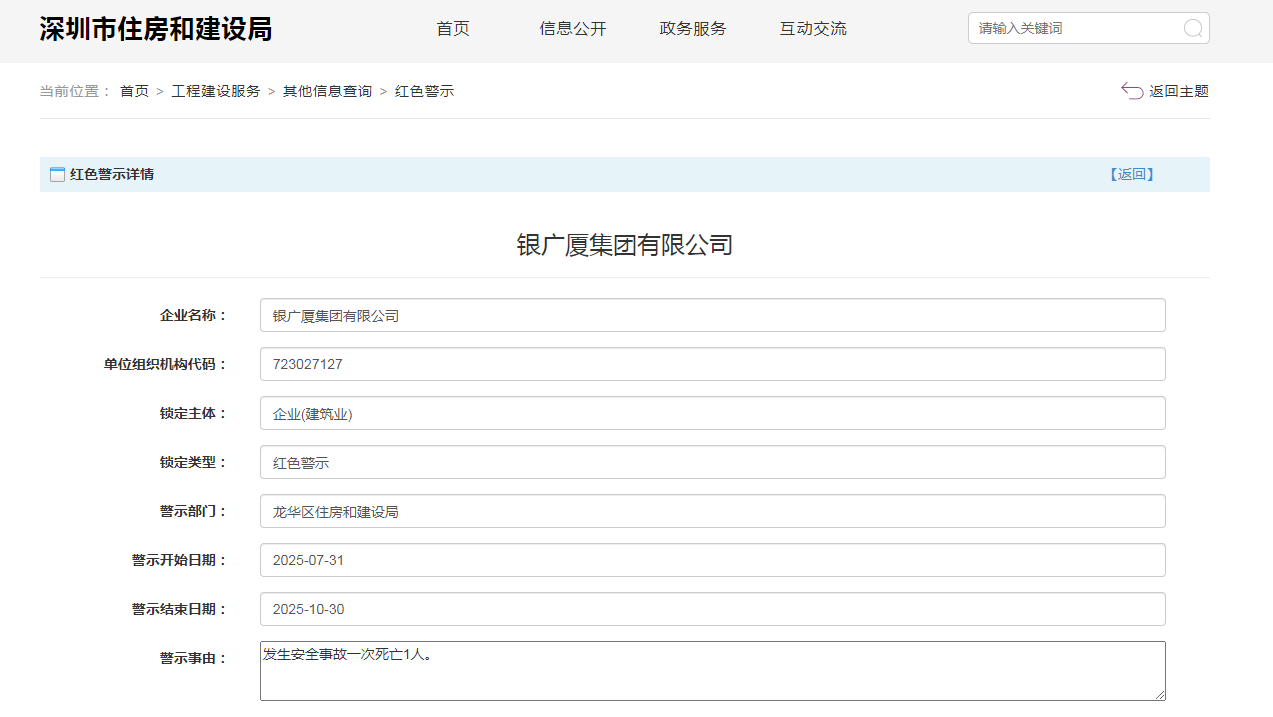The image size is (1273, 717).
Task: Click the return-arrow icon beside 返回主题
Action: [x=1132, y=91]
